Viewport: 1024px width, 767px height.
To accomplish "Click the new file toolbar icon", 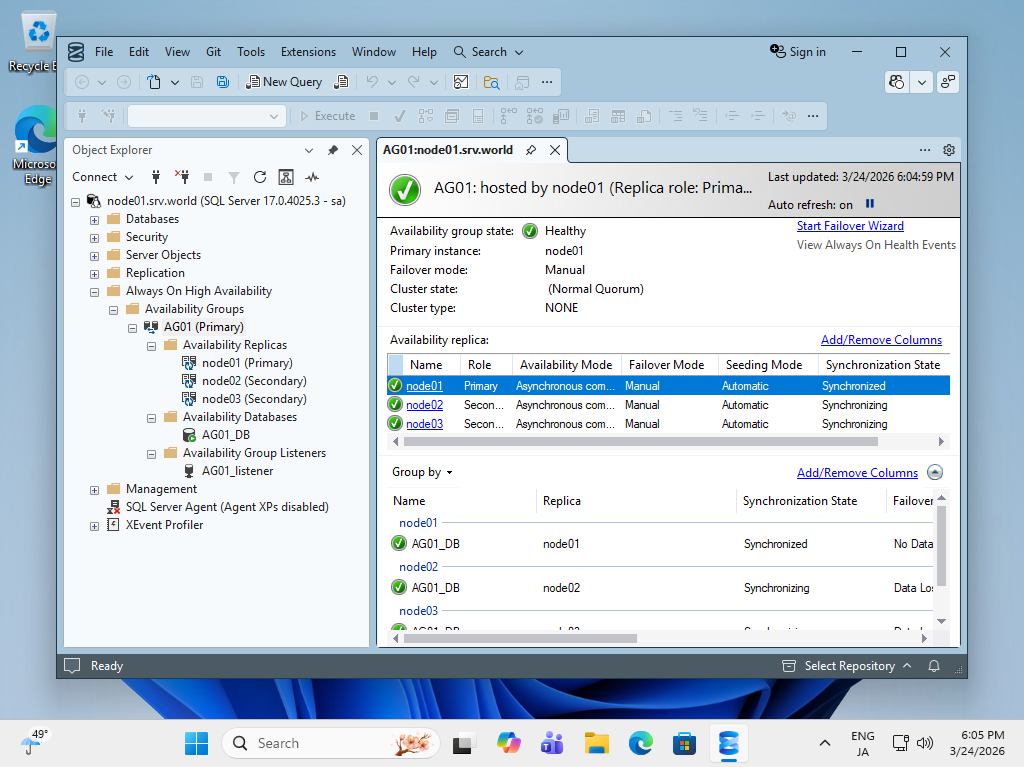I will pyautogui.click(x=153, y=82).
